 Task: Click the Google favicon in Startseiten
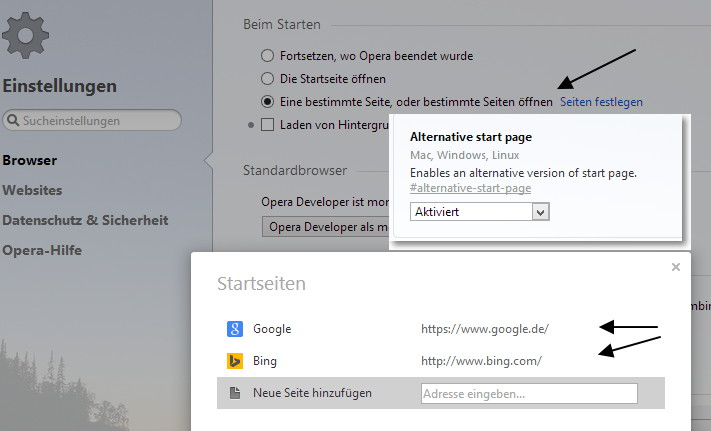point(234,329)
